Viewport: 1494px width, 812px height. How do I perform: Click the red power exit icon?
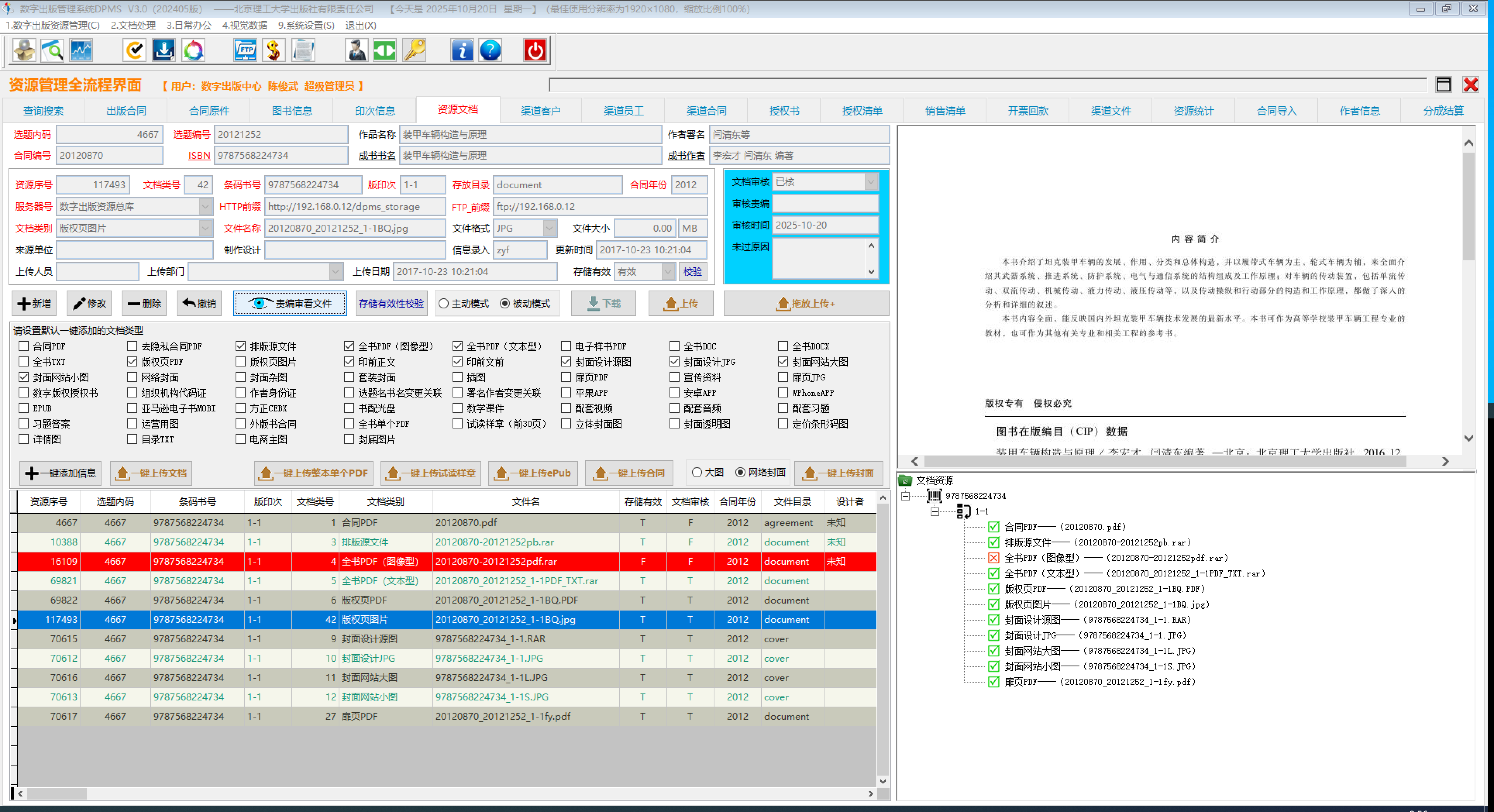point(534,50)
